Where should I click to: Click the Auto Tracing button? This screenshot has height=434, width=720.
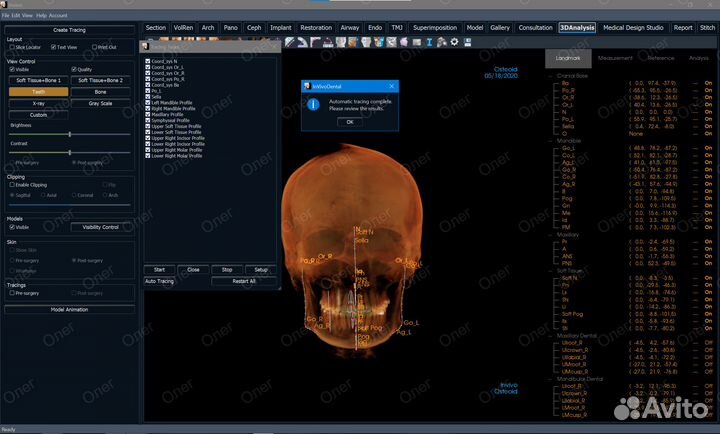tap(160, 281)
